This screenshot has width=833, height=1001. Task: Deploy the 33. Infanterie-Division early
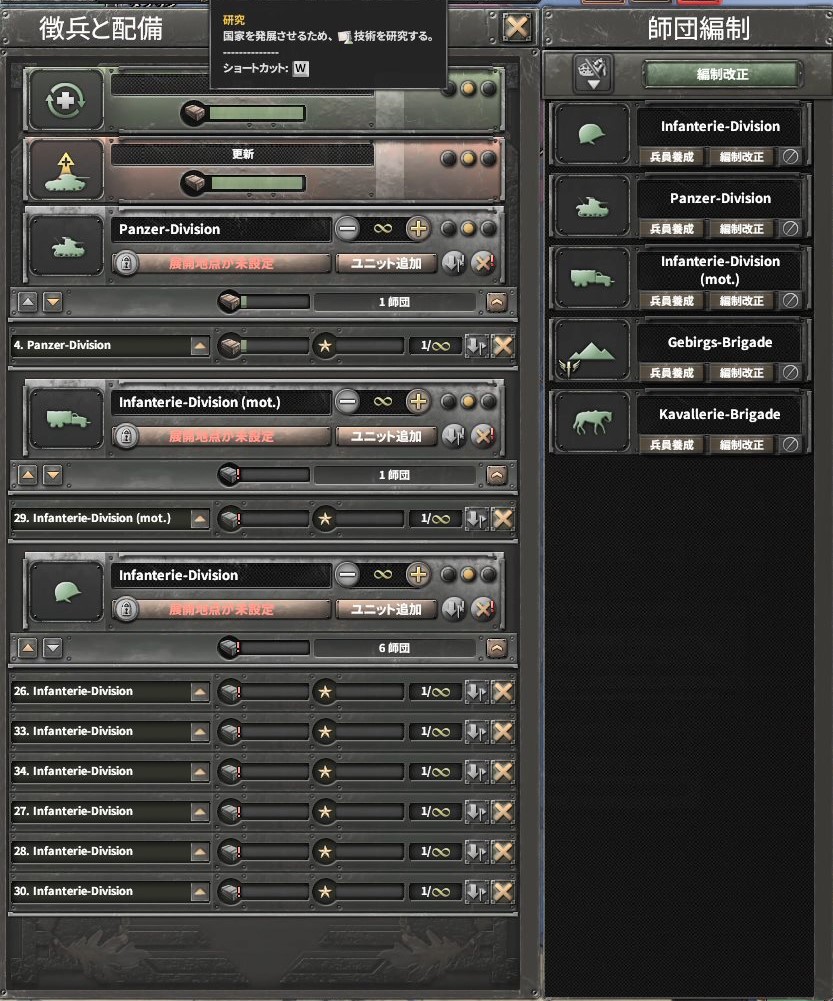[476, 732]
